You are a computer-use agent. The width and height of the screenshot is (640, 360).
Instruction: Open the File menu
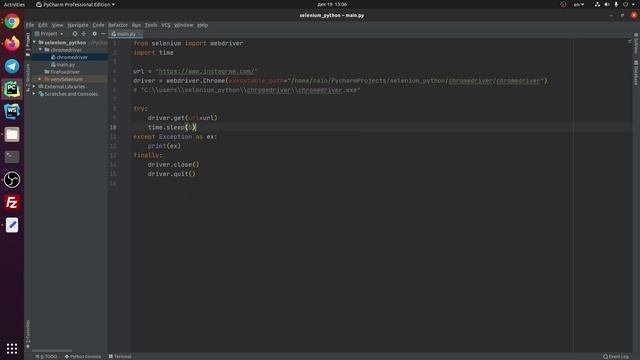click(30, 25)
